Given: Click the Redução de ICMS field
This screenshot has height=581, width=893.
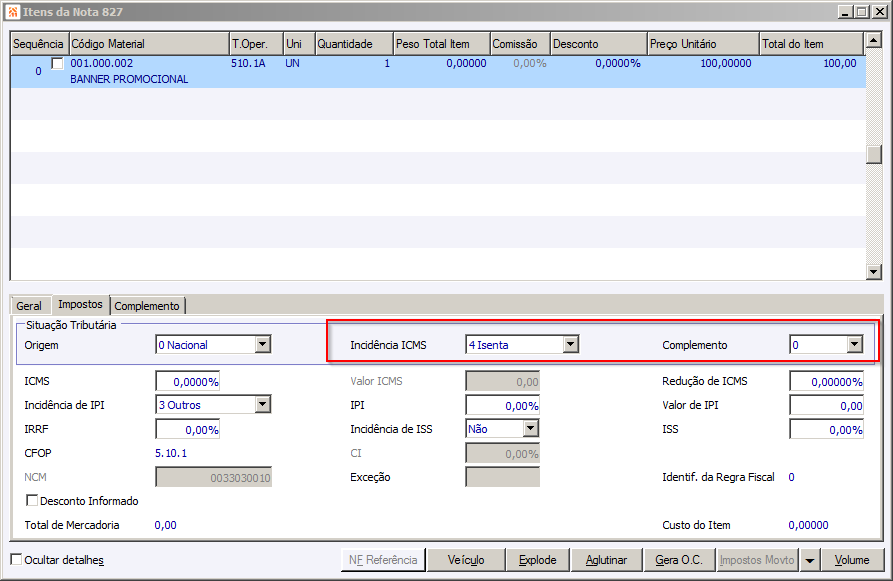Looking at the screenshot, I should [x=826, y=382].
